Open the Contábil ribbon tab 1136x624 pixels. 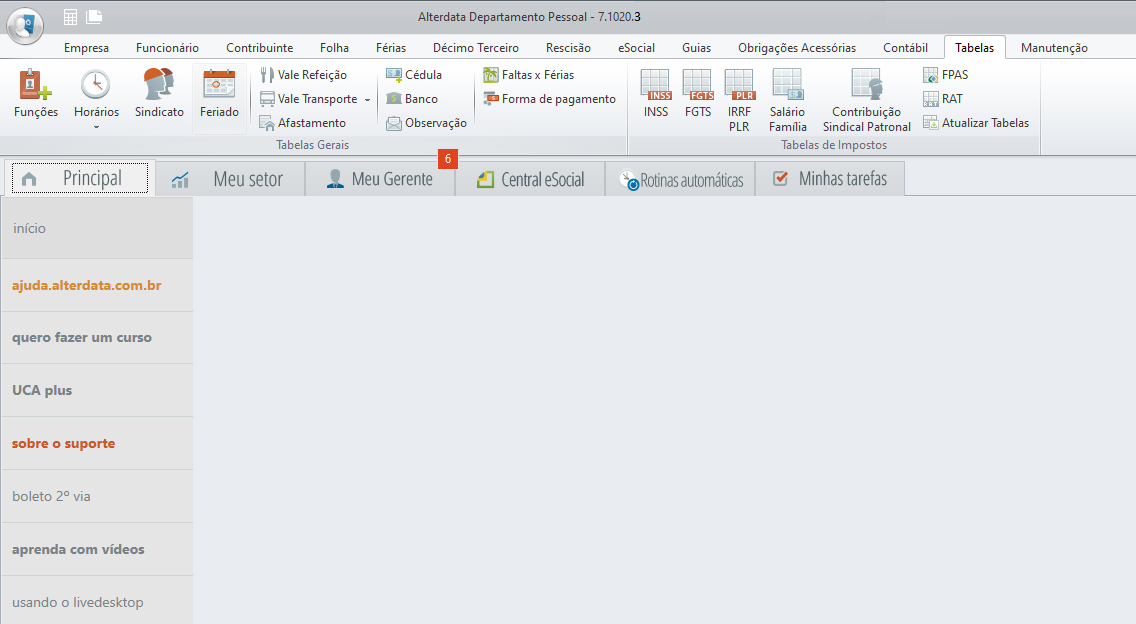[x=905, y=48]
